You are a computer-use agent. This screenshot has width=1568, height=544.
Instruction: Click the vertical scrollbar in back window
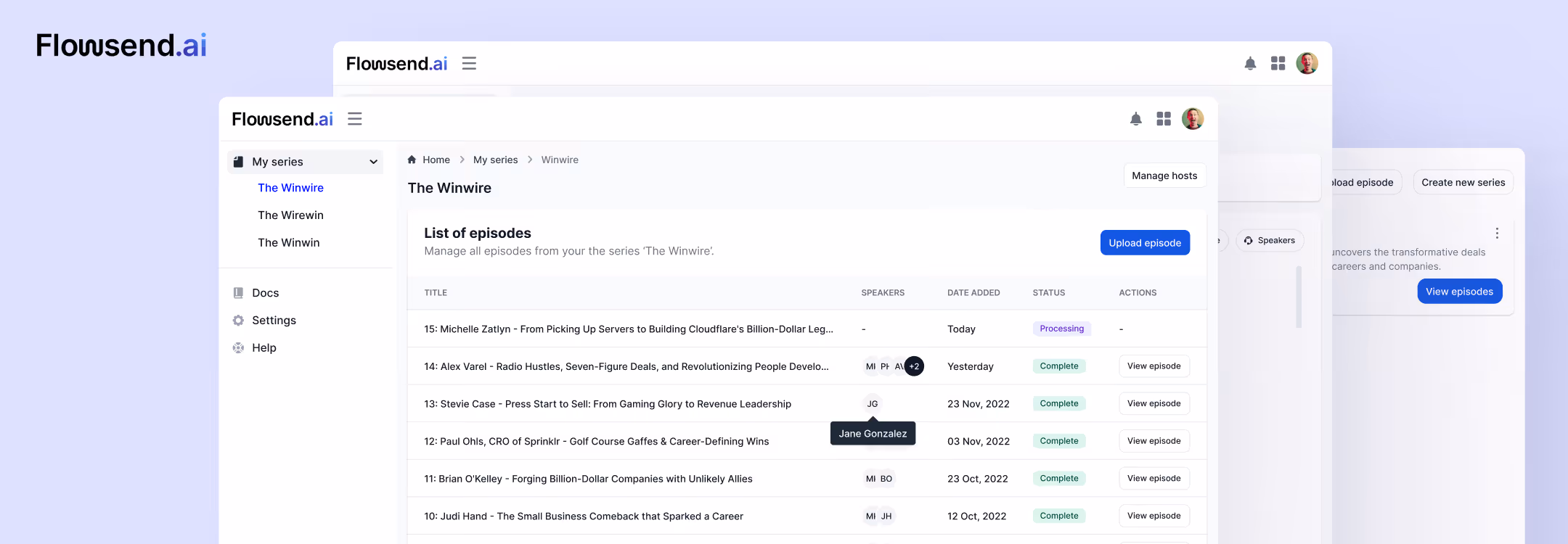click(1299, 297)
